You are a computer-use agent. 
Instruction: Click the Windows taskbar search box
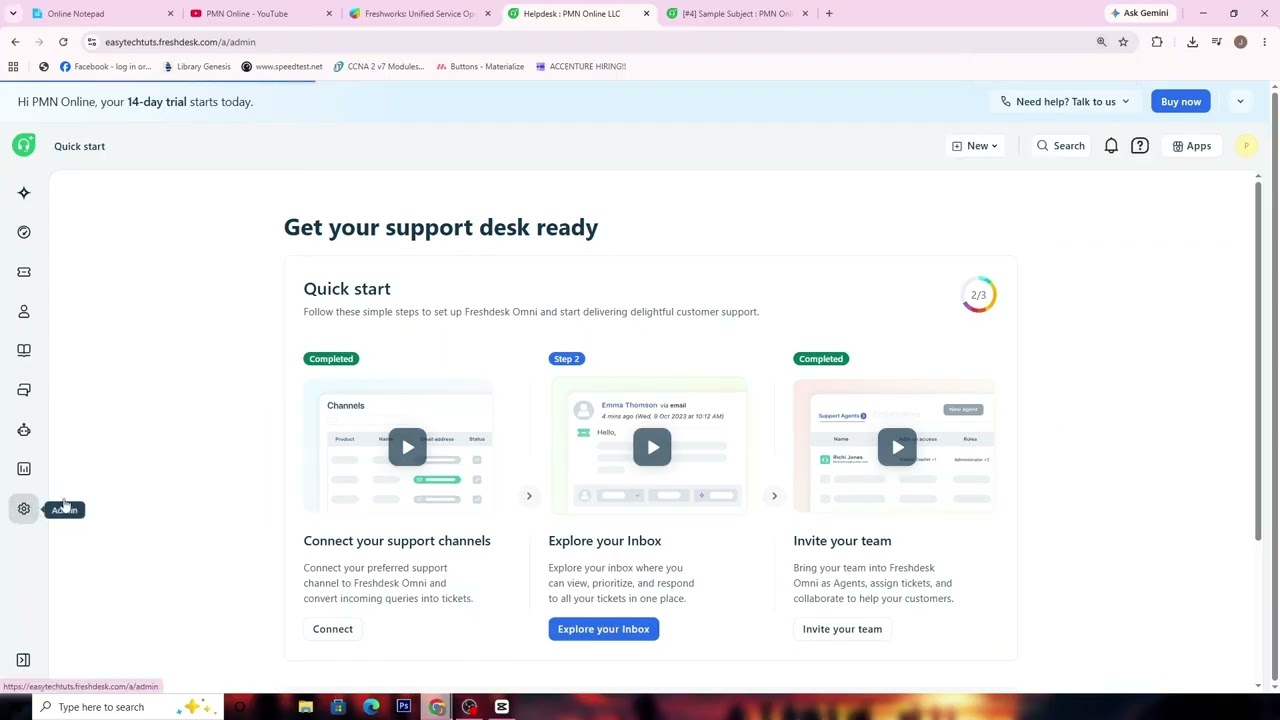[x=128, y=708]
